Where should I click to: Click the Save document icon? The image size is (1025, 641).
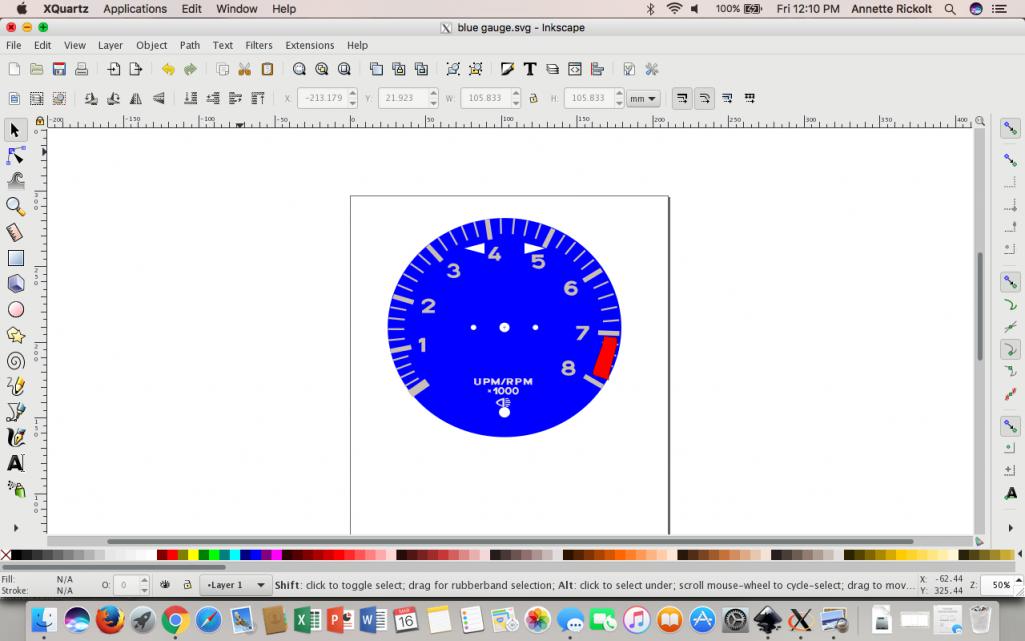point(59,69)
